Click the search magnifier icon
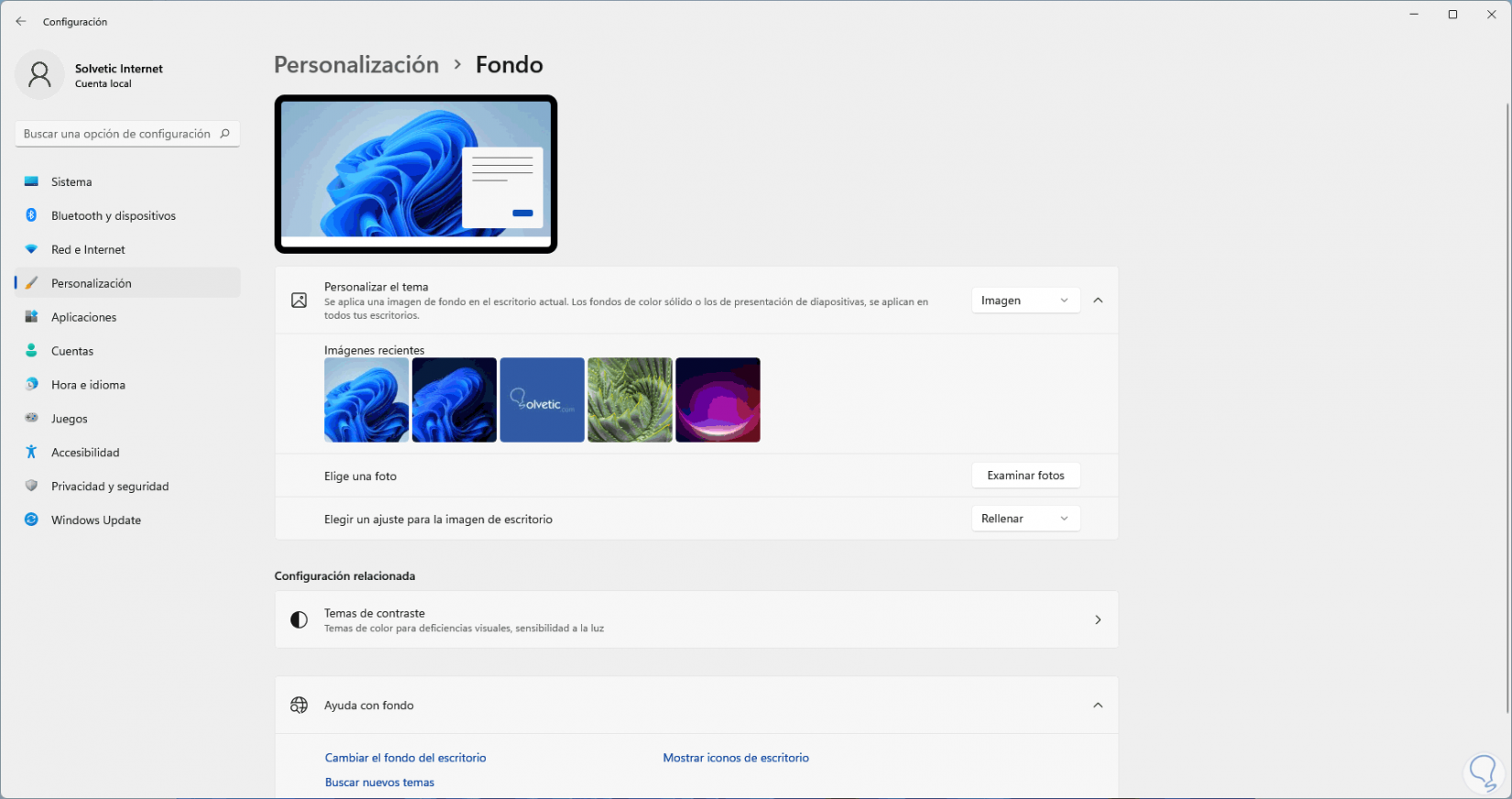 225,134
